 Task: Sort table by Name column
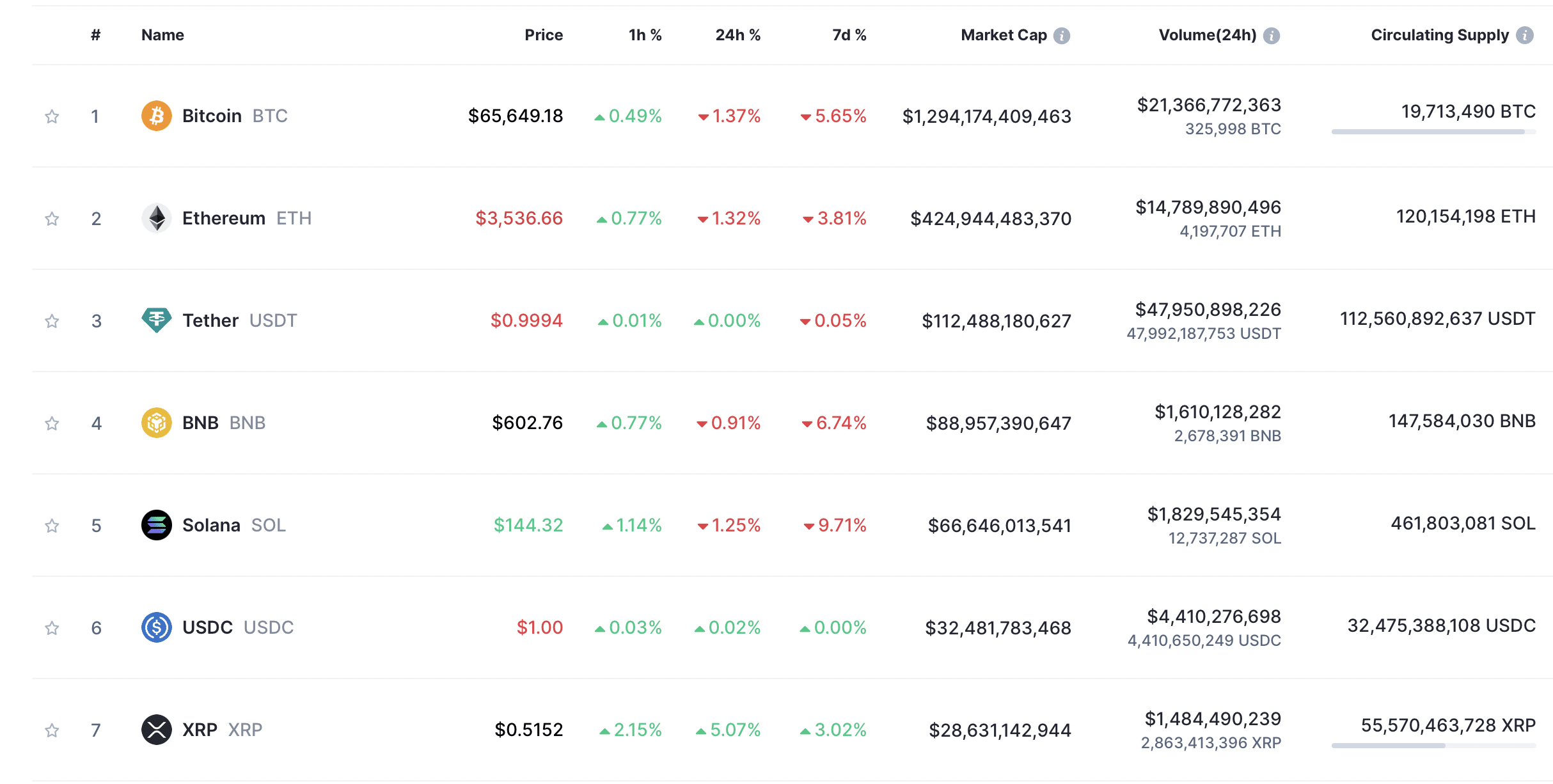(162, 35)
